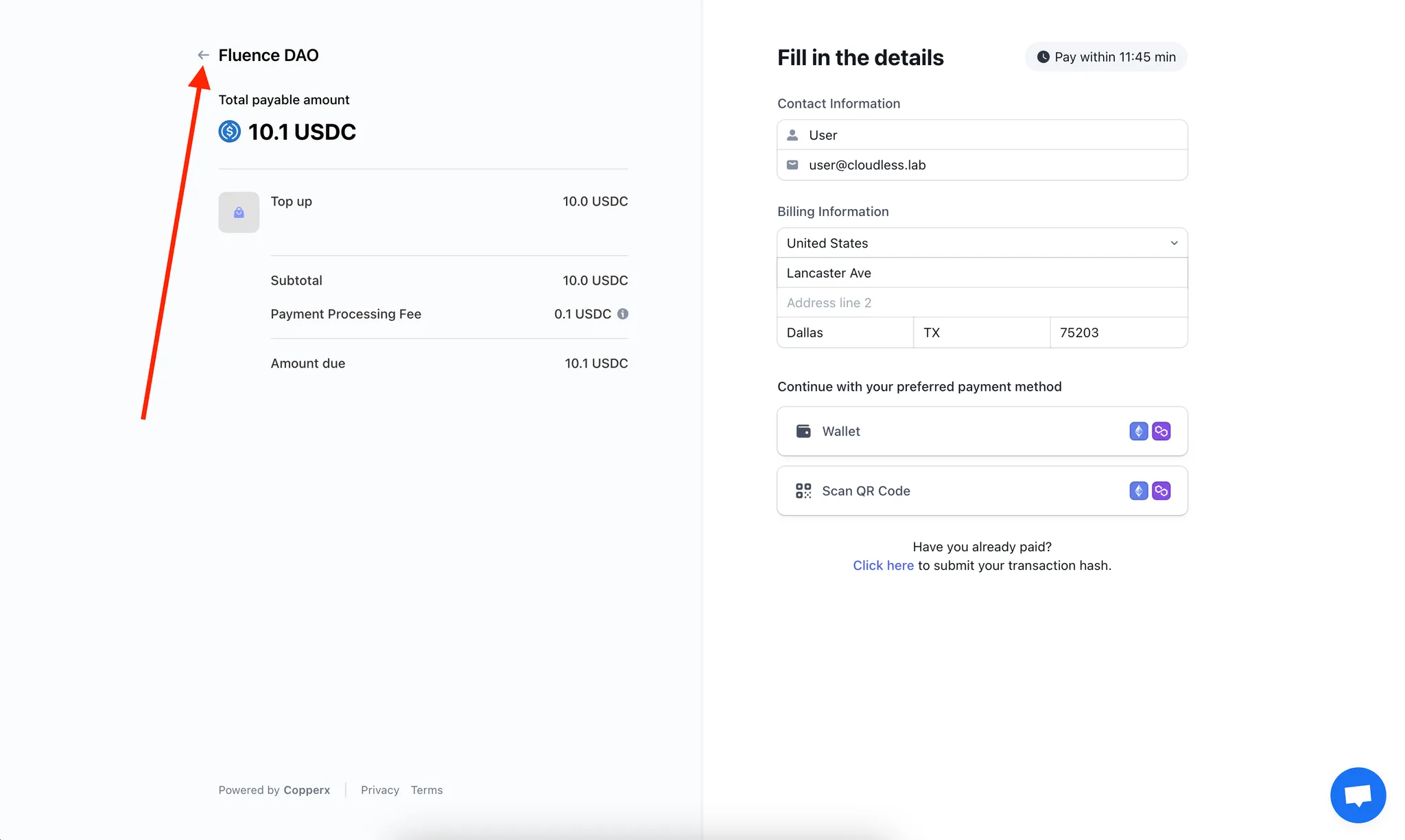Click the QR code icon

coord(803,491)
